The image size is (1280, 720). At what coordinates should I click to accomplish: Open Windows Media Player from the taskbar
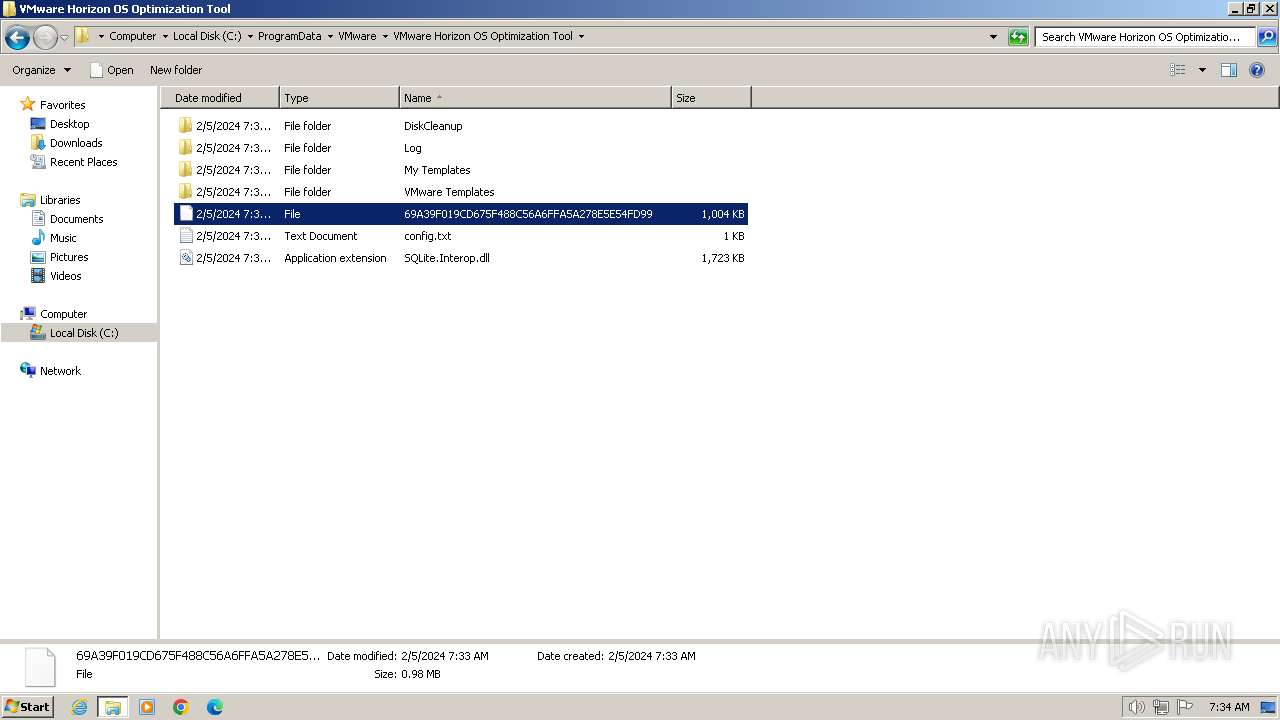coord(147,707)
